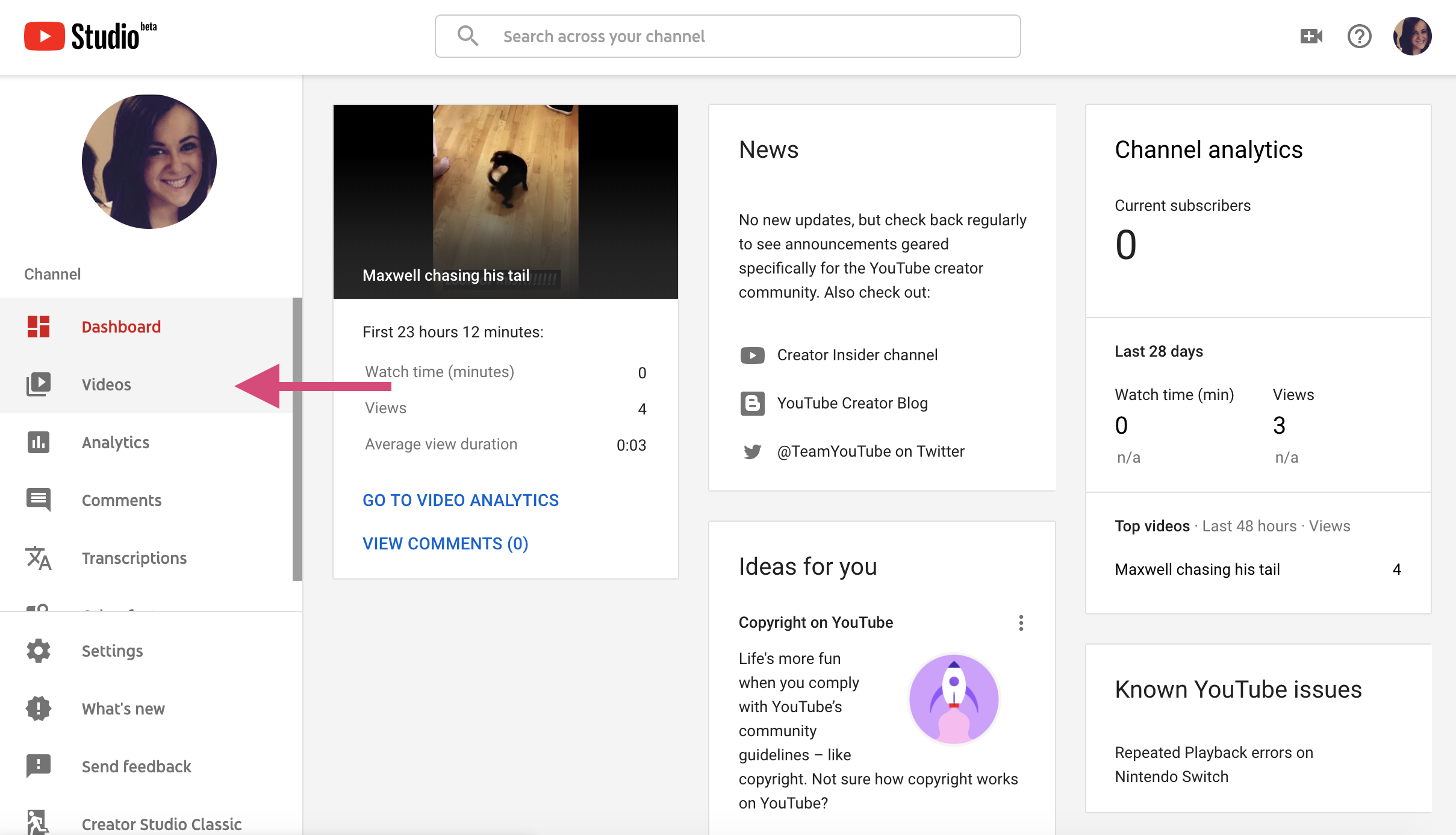1456x835 pixels.
Task: Open @TeamYouTube on Twitter link
Action: [871, 451]
